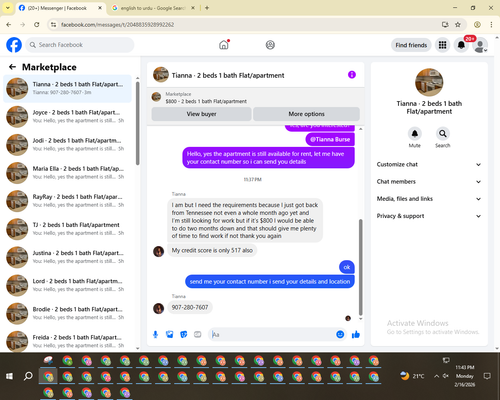Click the large listing thumbnail in right panel
This screenshot has width=500, height=400.
tap(429, 82)
